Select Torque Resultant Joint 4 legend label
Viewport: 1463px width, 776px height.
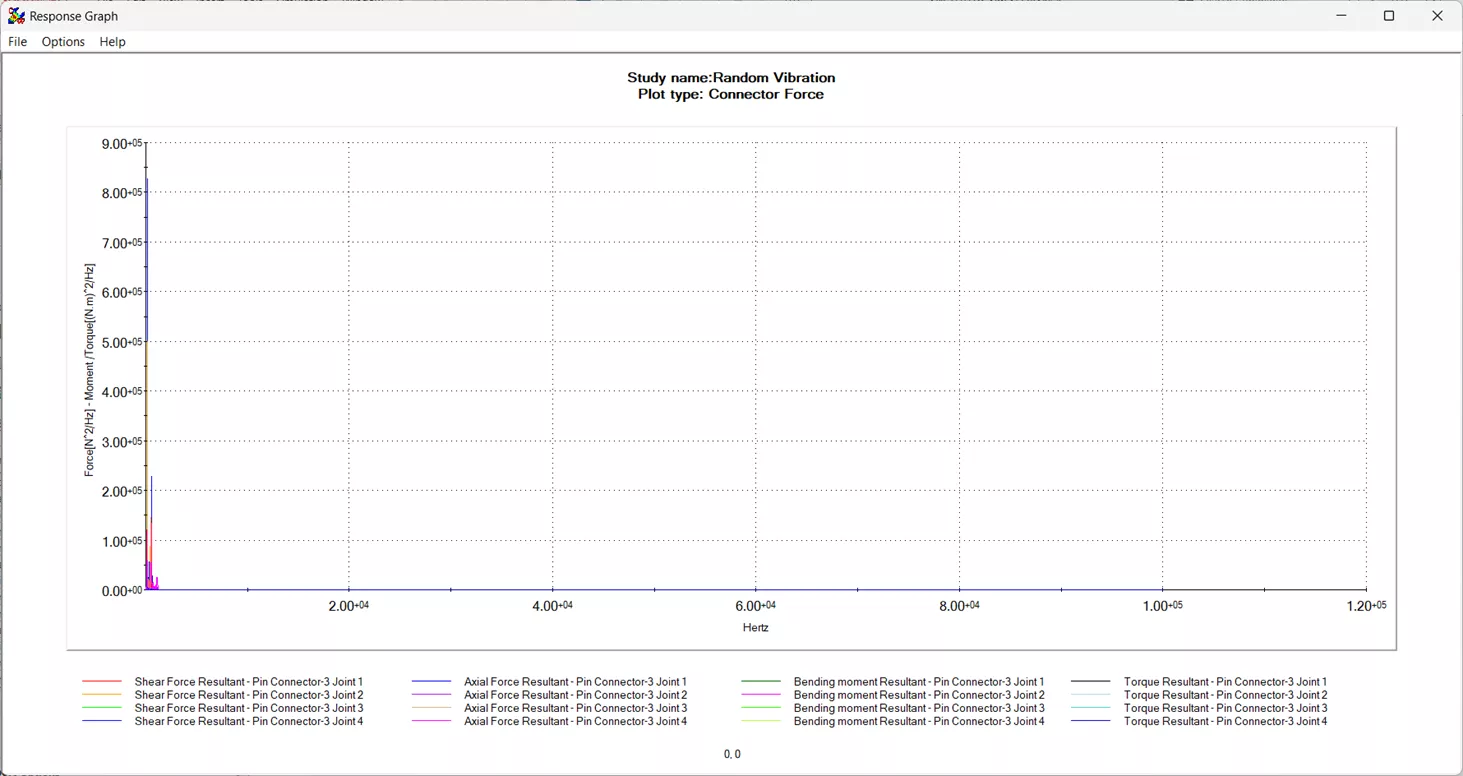(1225, 721)
